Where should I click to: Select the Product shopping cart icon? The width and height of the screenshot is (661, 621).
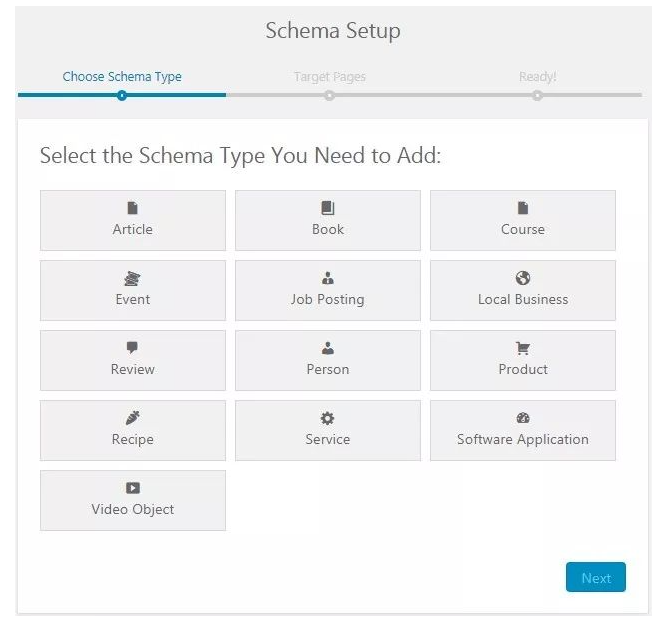click(x=523, y=348)
